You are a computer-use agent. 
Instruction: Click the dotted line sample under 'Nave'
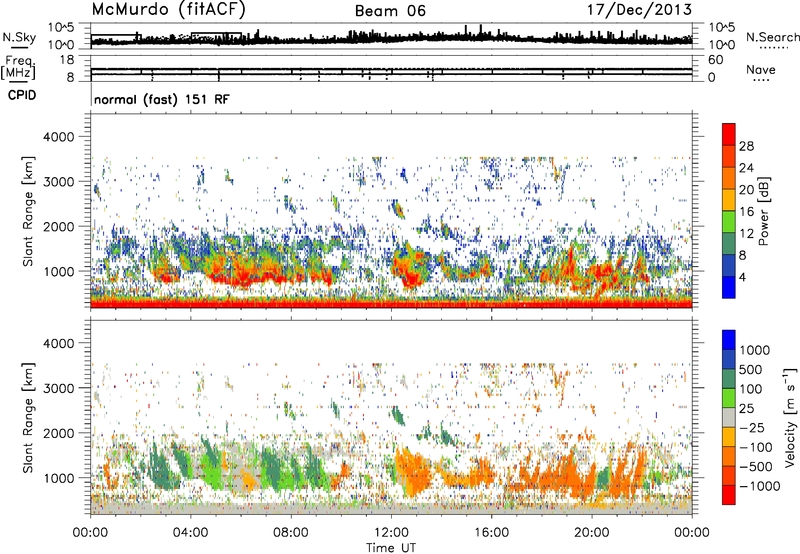tap(762, 80)
